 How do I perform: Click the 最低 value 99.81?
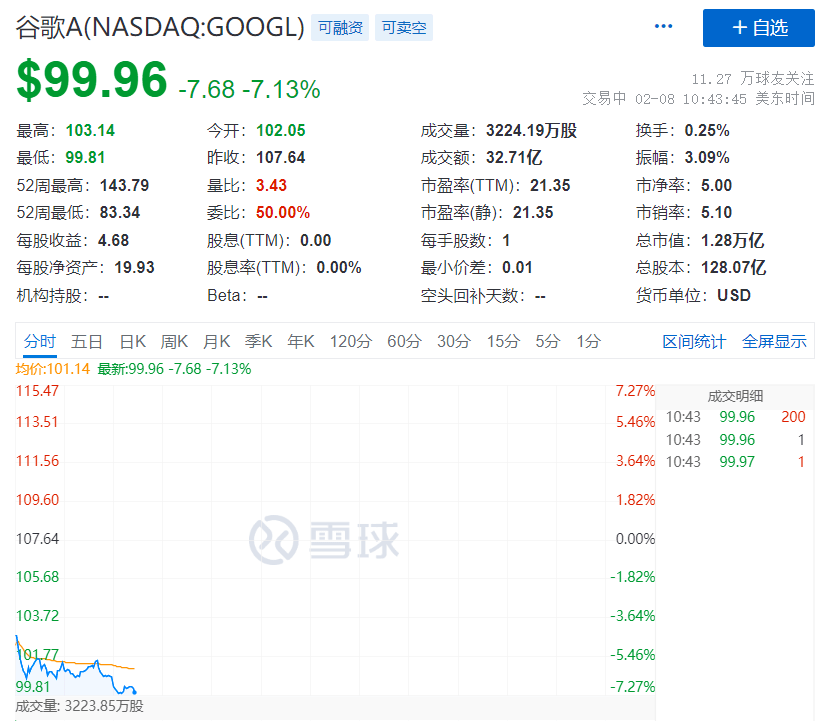(85, 158)
